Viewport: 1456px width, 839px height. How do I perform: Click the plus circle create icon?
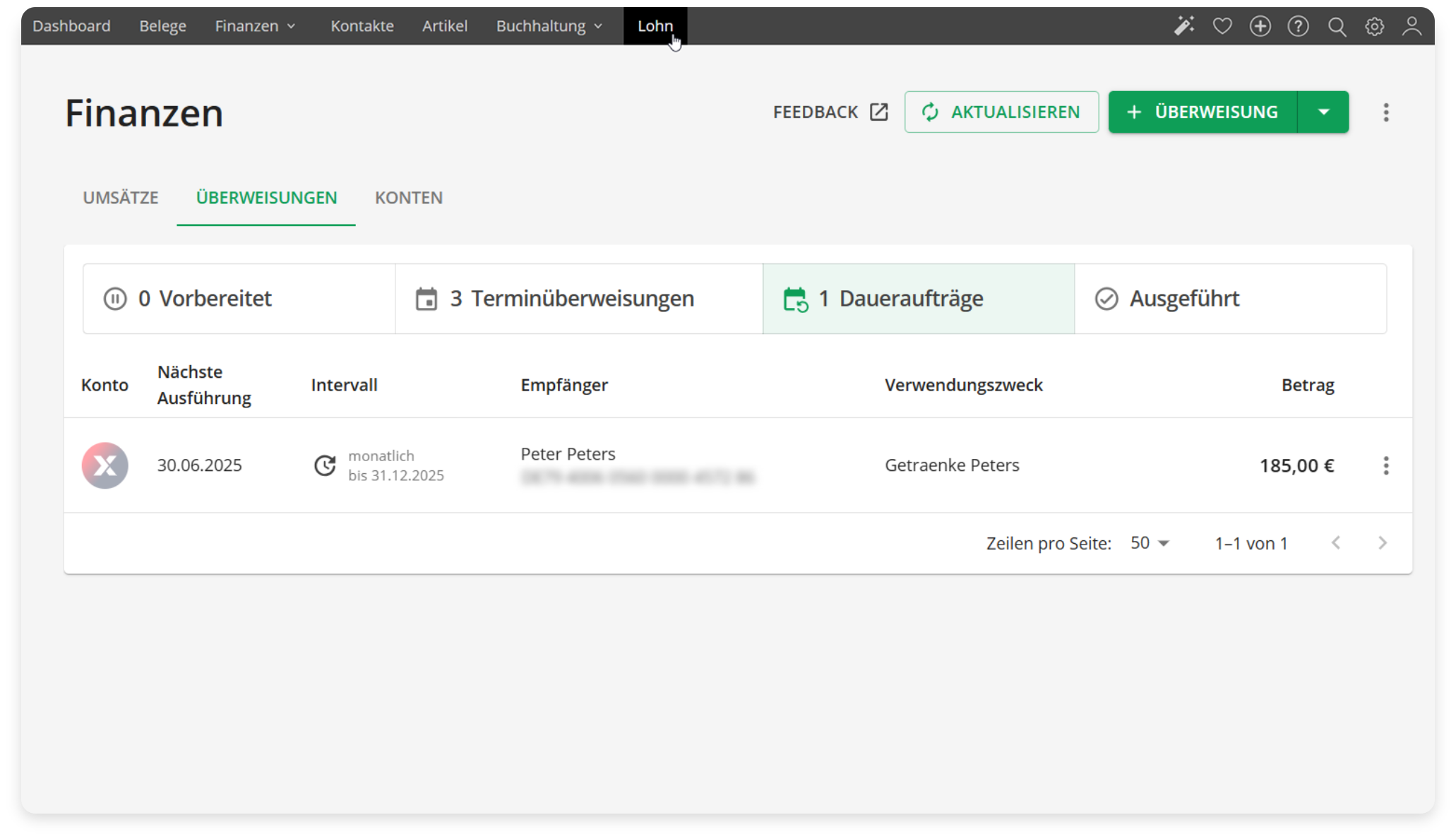1260,26
